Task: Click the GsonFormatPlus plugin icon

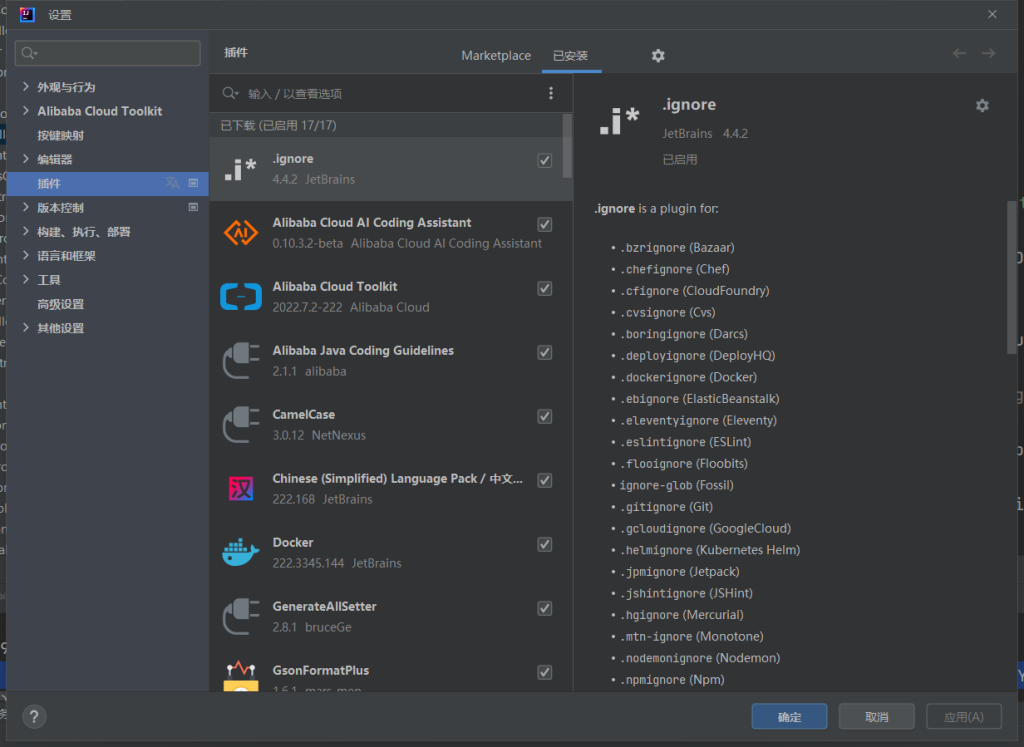Action: 240,676
